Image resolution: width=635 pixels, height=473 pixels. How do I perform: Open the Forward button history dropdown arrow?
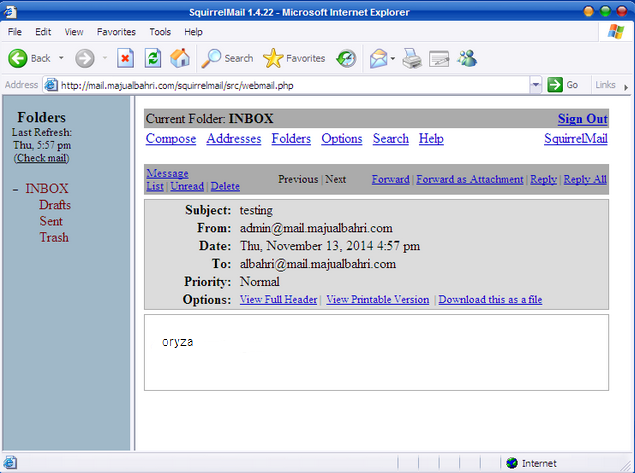tap(104, 58)
